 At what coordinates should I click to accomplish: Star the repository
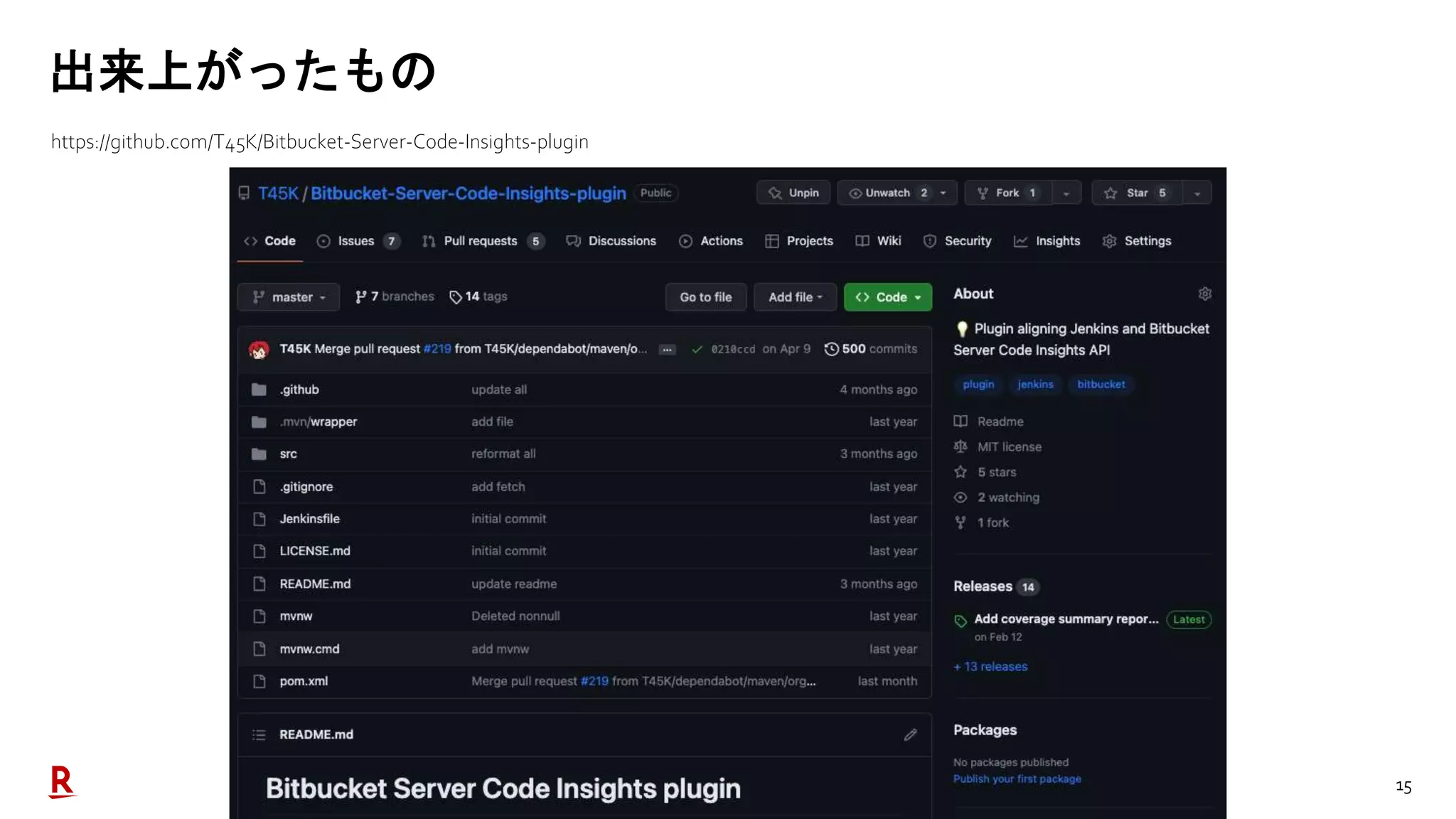[x=1137, y=193]
